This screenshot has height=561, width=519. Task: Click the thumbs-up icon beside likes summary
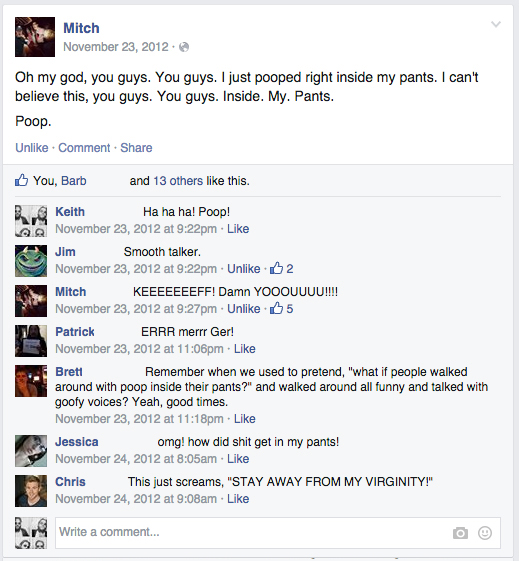(21, 180)
